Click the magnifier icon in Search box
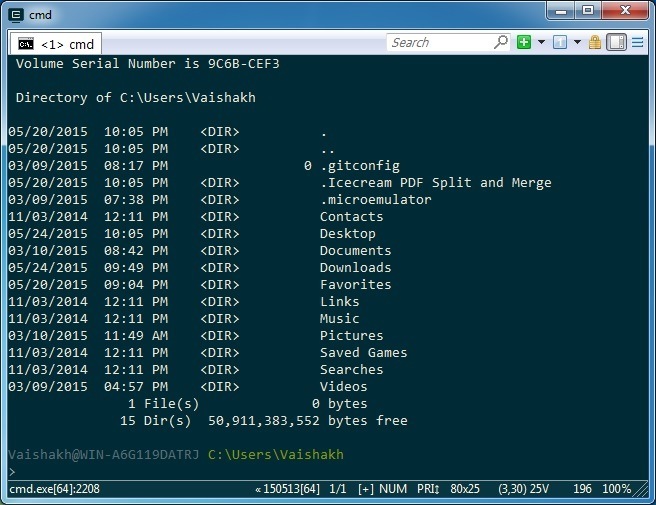Screen dimensions: 656x505 click(x=500, y=42)
